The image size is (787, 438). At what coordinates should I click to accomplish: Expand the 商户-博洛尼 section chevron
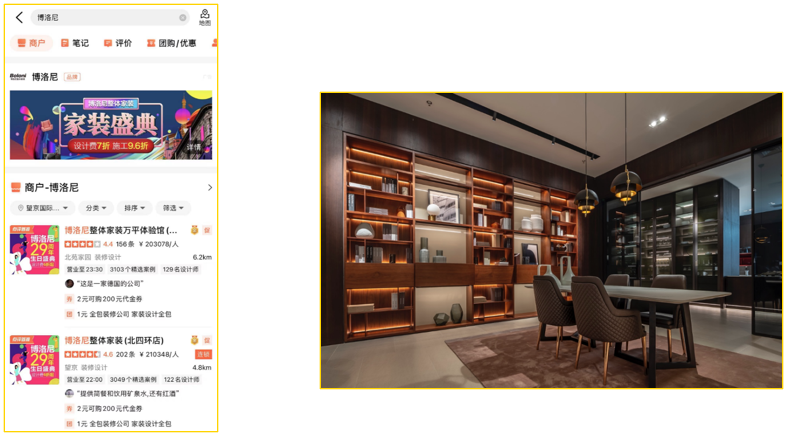(x=210, y=188)
